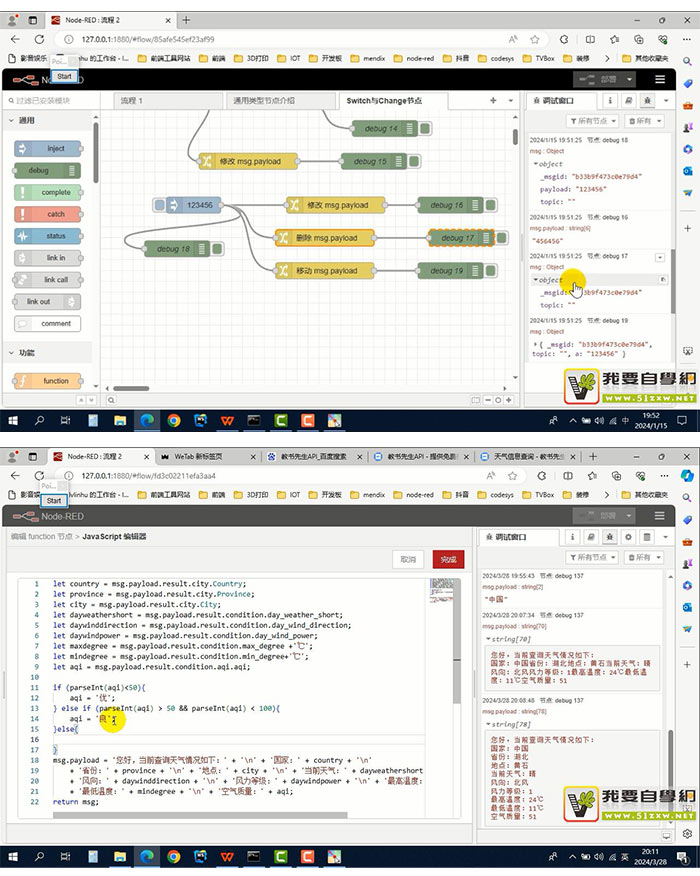Image resolution: width=700 pixels, height=876 pixels.
Task: Click horizontal scrollbar of upper flow canvas
Action: click(x=131, y=388)
